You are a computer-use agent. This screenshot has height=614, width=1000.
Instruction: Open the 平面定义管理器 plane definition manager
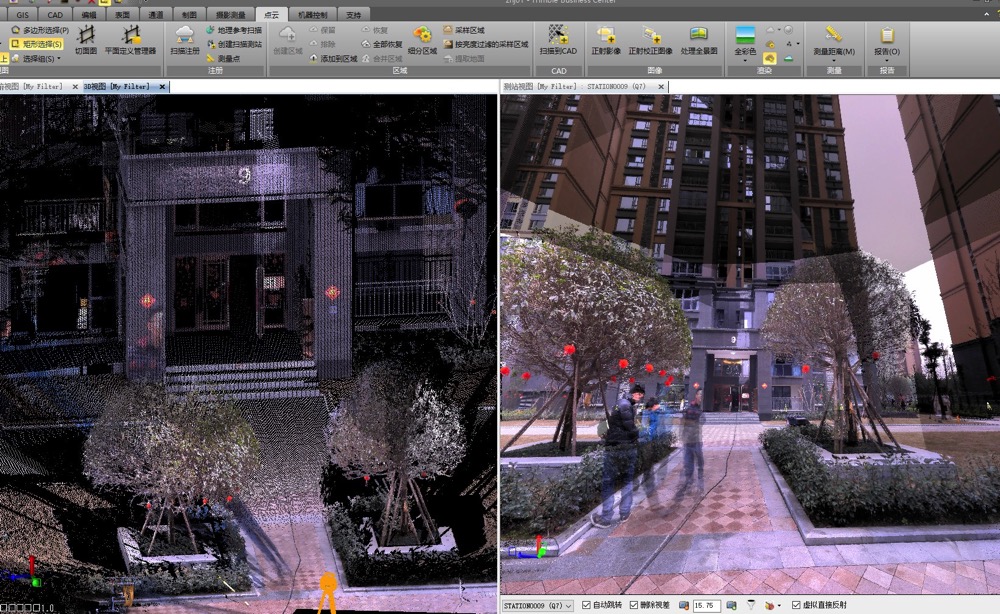[x=131, y=40]
